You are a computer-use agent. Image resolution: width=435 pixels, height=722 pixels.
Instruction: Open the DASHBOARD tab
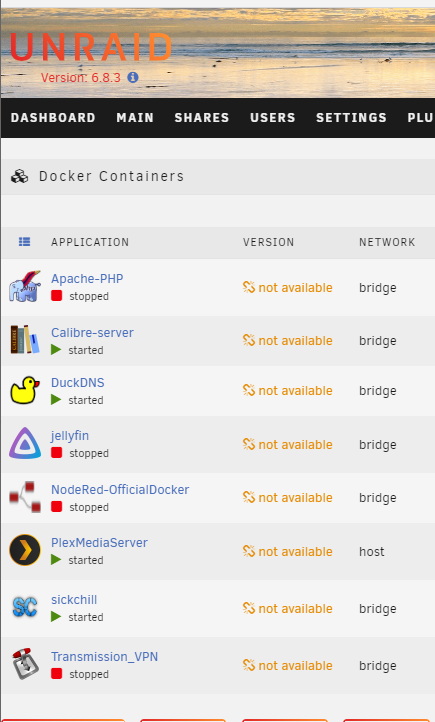point(53,118)
